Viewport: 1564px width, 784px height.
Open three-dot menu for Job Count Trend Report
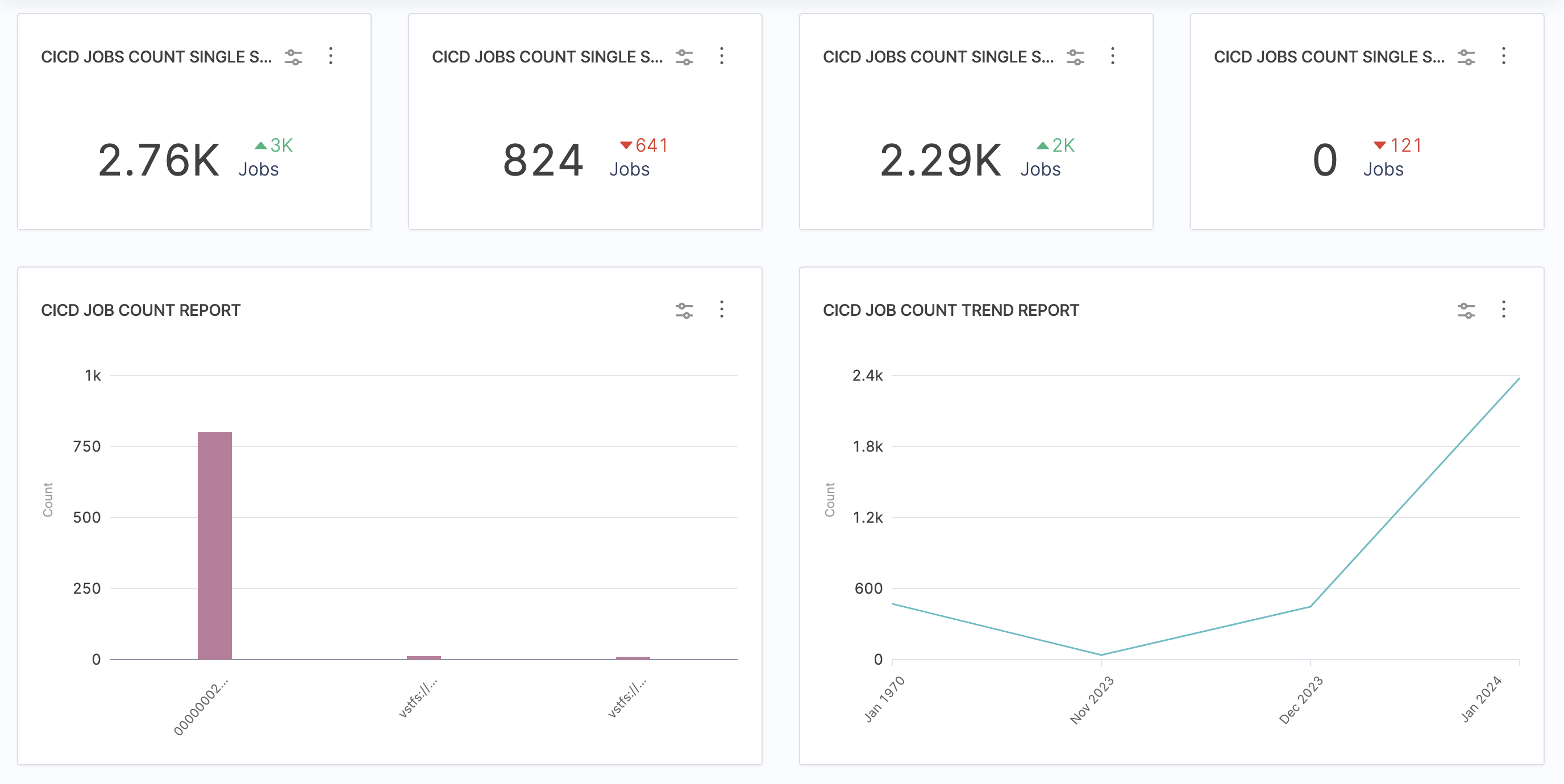point(1503,310)
